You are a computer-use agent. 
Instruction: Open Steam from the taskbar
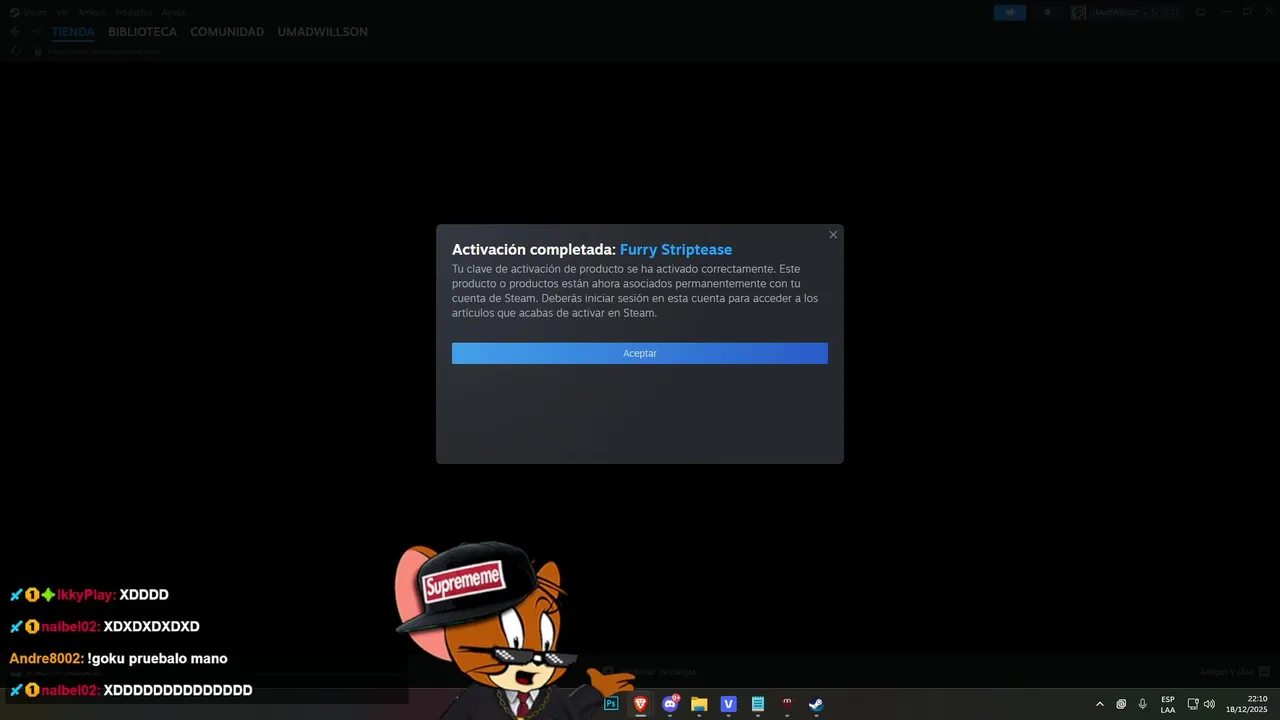816,704
